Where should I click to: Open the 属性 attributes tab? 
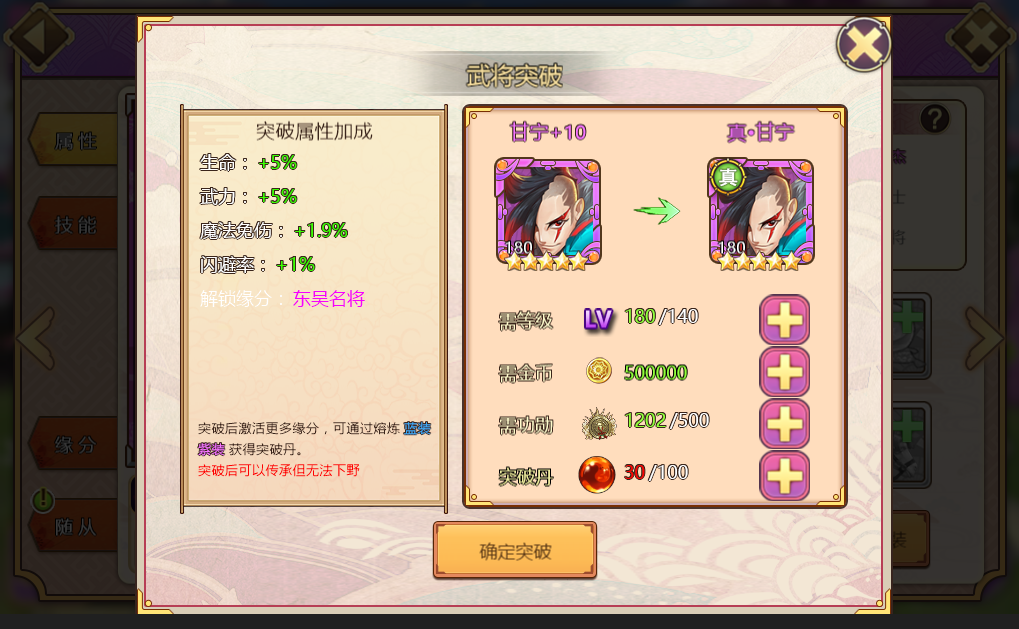tap(73, 140)
